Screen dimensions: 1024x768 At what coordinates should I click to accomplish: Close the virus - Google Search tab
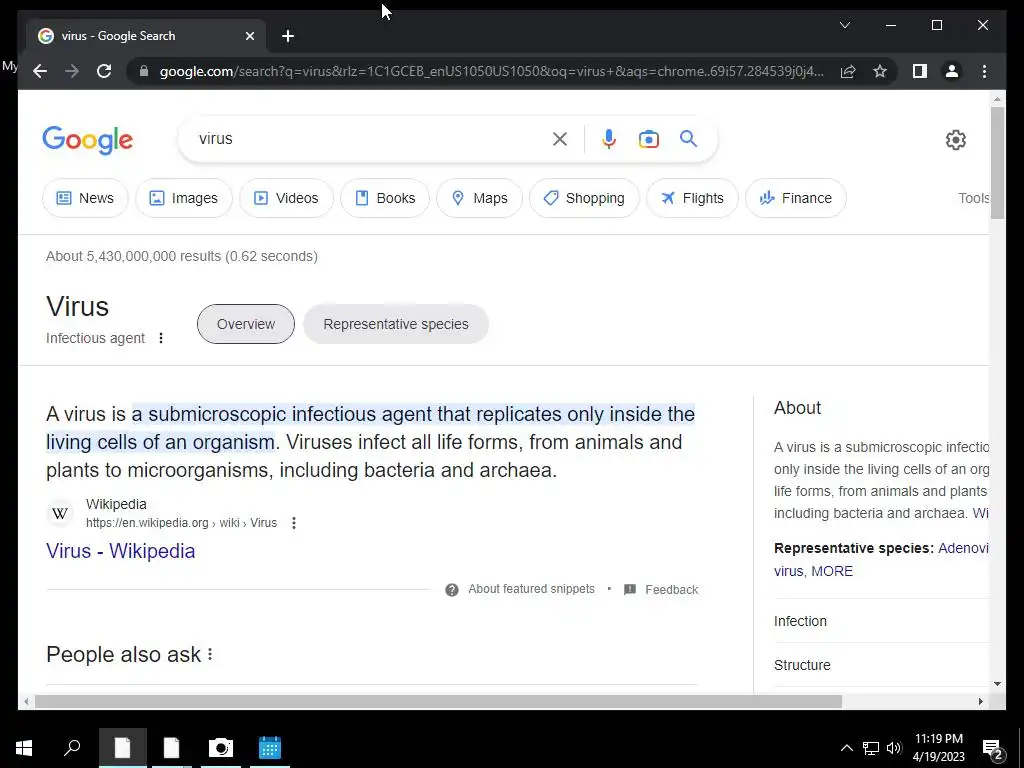coord(249,36)
